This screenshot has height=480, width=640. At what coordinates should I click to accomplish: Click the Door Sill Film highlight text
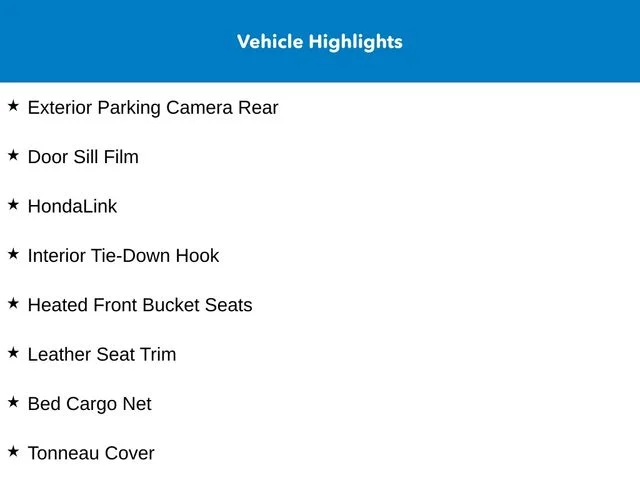(83, 157)
